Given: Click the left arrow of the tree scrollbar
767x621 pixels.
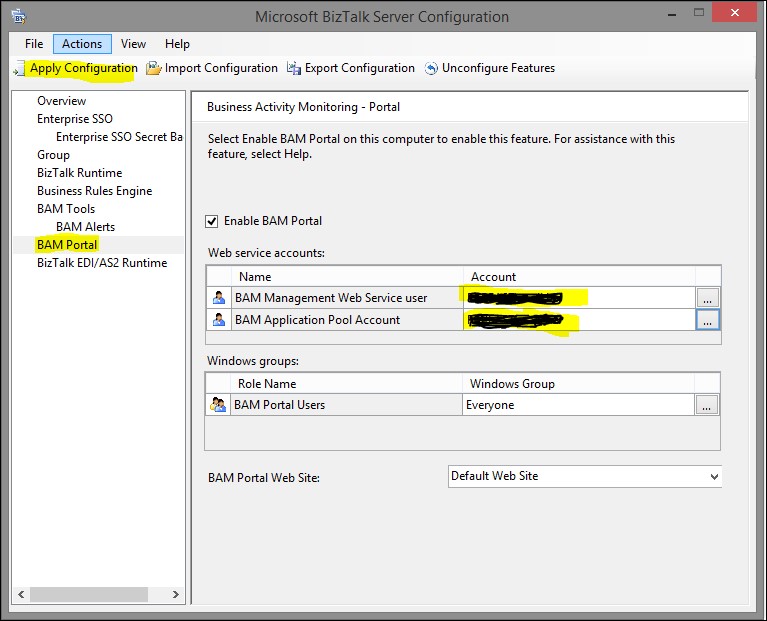Looking at the screenshot, I should click(x=21, y=594).
